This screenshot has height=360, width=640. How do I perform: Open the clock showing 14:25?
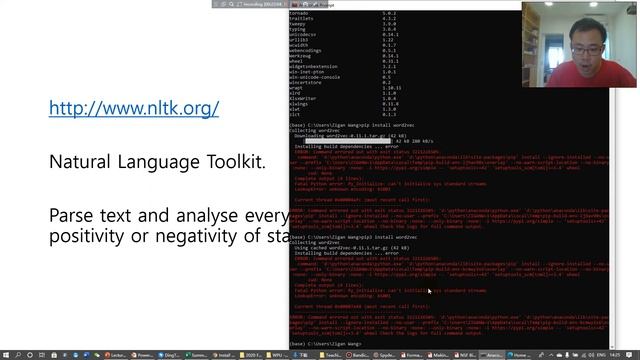pyautogui.click(x=615, y=355)
